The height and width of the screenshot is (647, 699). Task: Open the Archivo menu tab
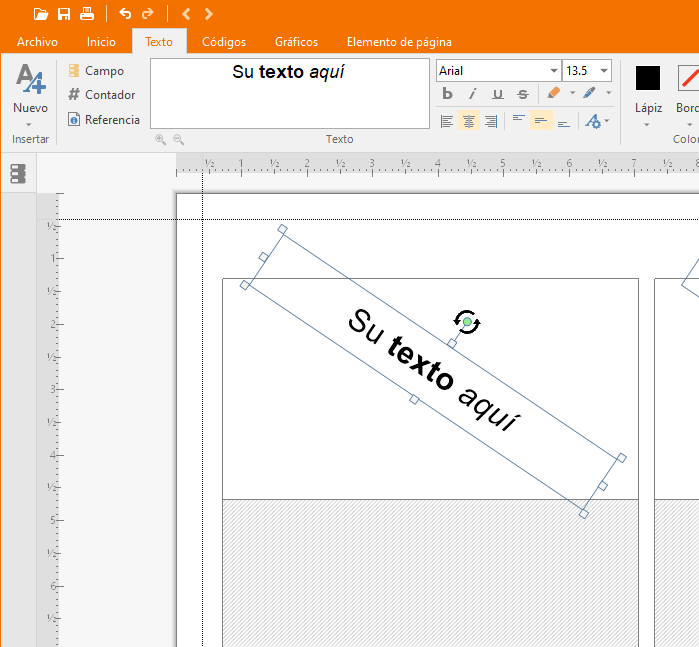coord(37,42)
